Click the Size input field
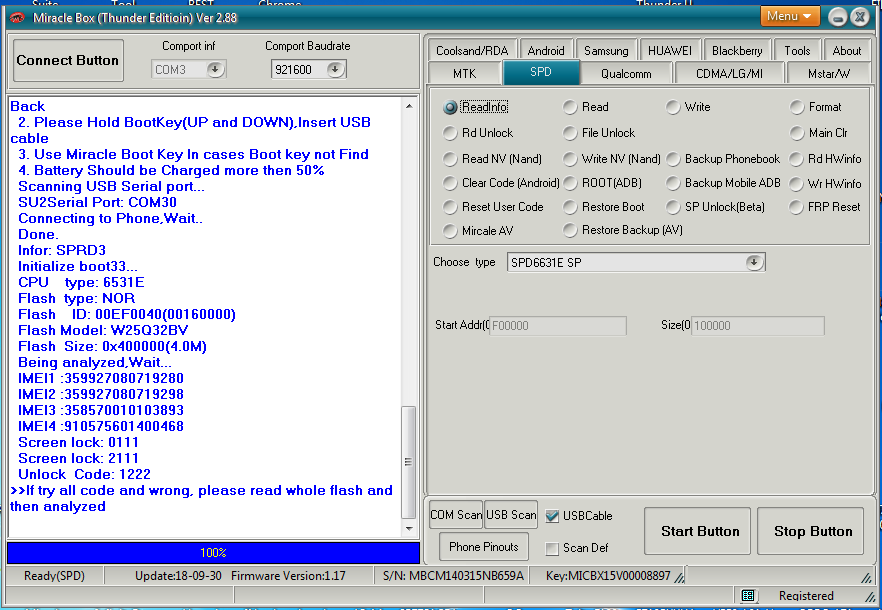This screenshot has width=882, height=610. pos(758,325)
